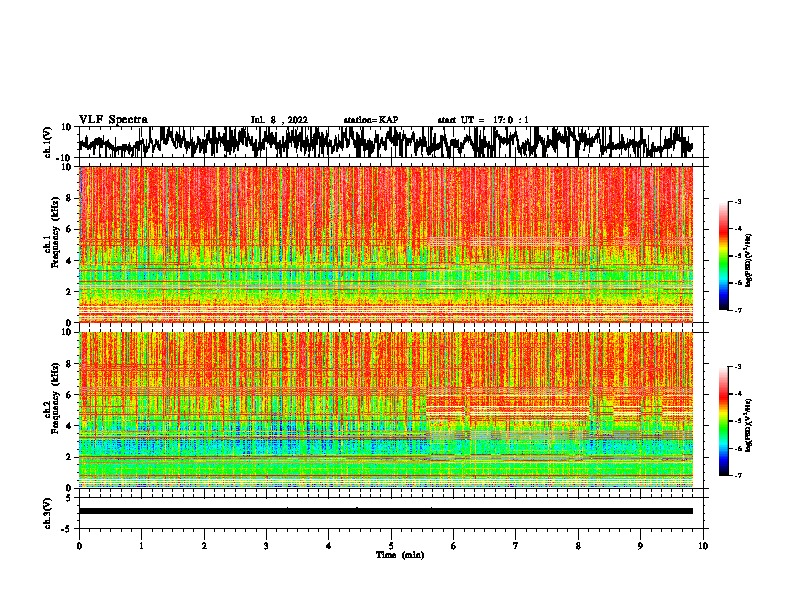Screen dimensions: 792x612
Task: Click the "station=KAP" header label
Action: 371,120
